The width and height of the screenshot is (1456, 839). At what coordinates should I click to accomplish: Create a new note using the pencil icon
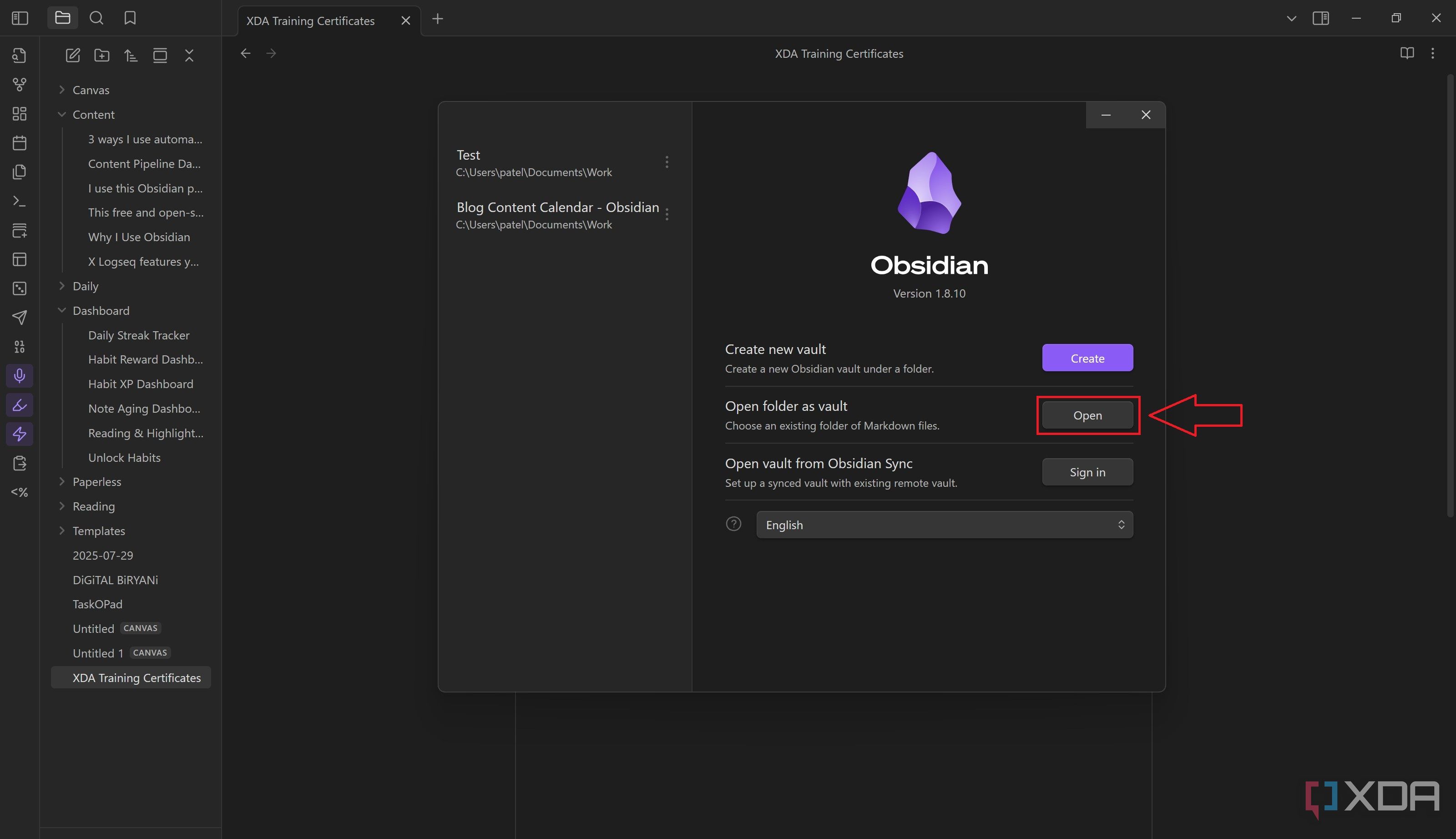coord(73,56)
